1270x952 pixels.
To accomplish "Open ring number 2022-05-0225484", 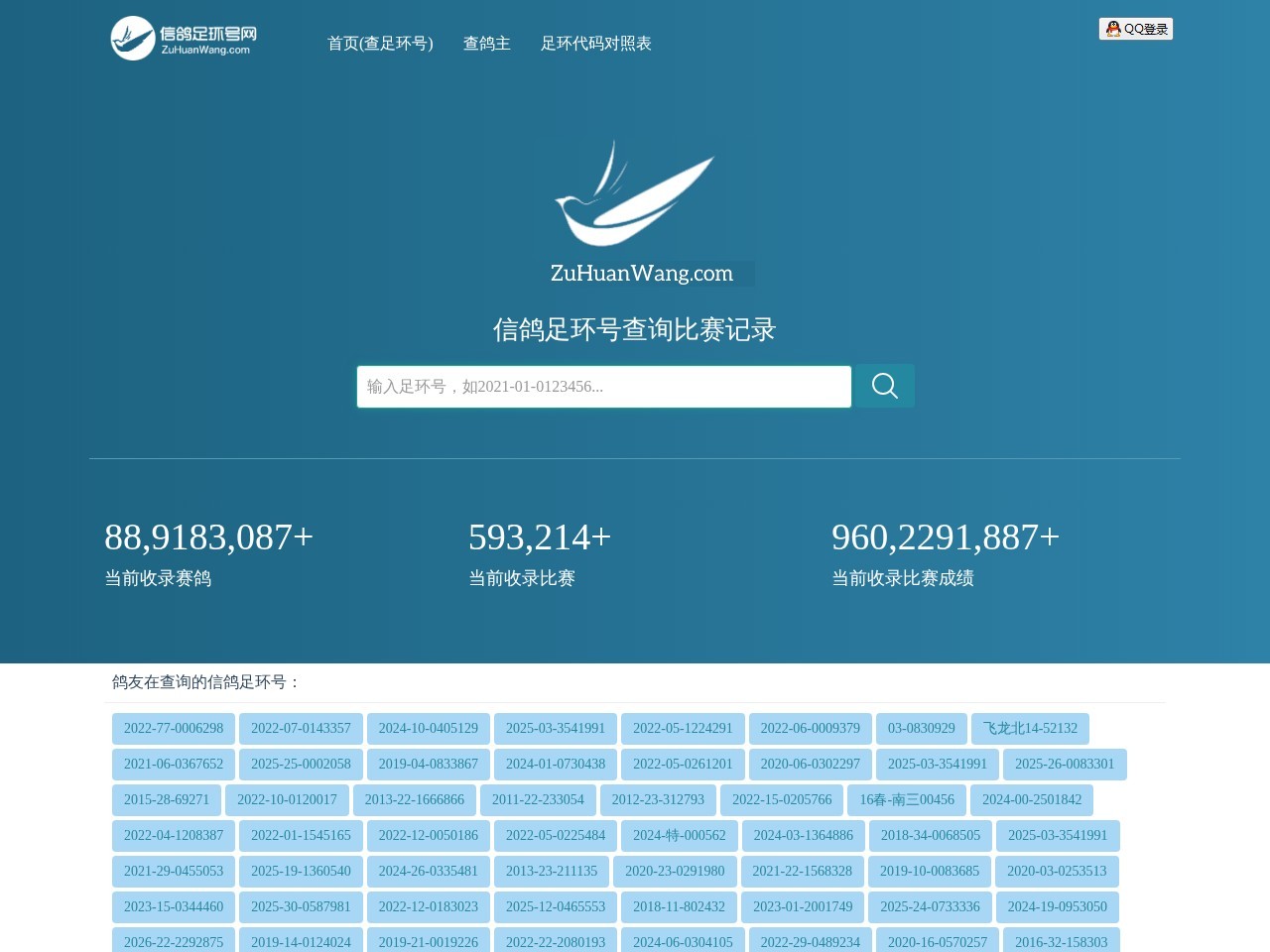I will (x=556, y=836).
